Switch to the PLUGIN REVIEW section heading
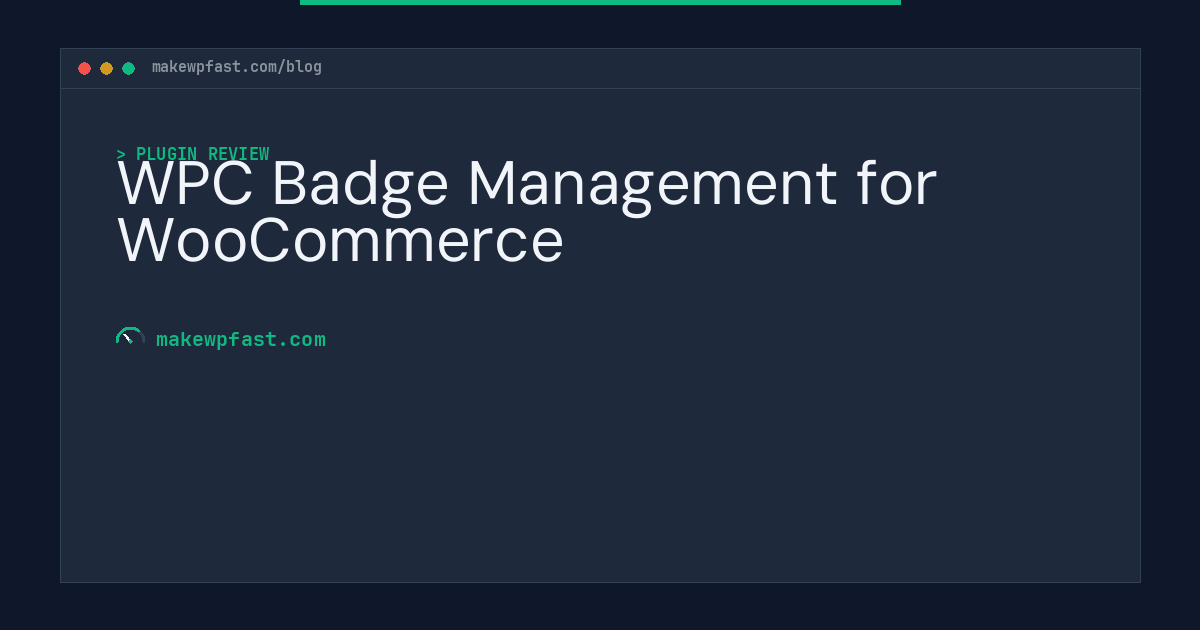 click(203, 154)
